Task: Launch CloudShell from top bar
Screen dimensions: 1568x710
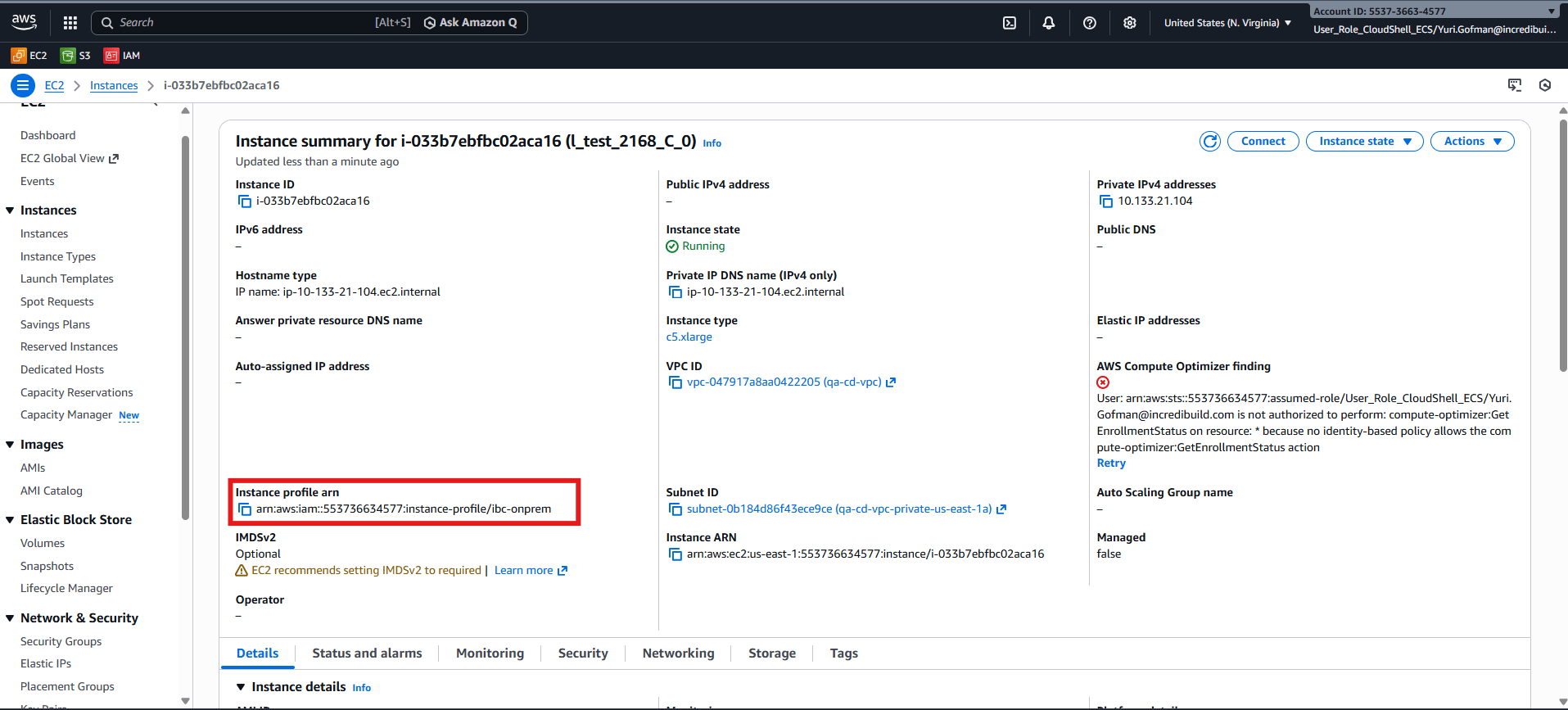Action: click(x=1010, y=23)
